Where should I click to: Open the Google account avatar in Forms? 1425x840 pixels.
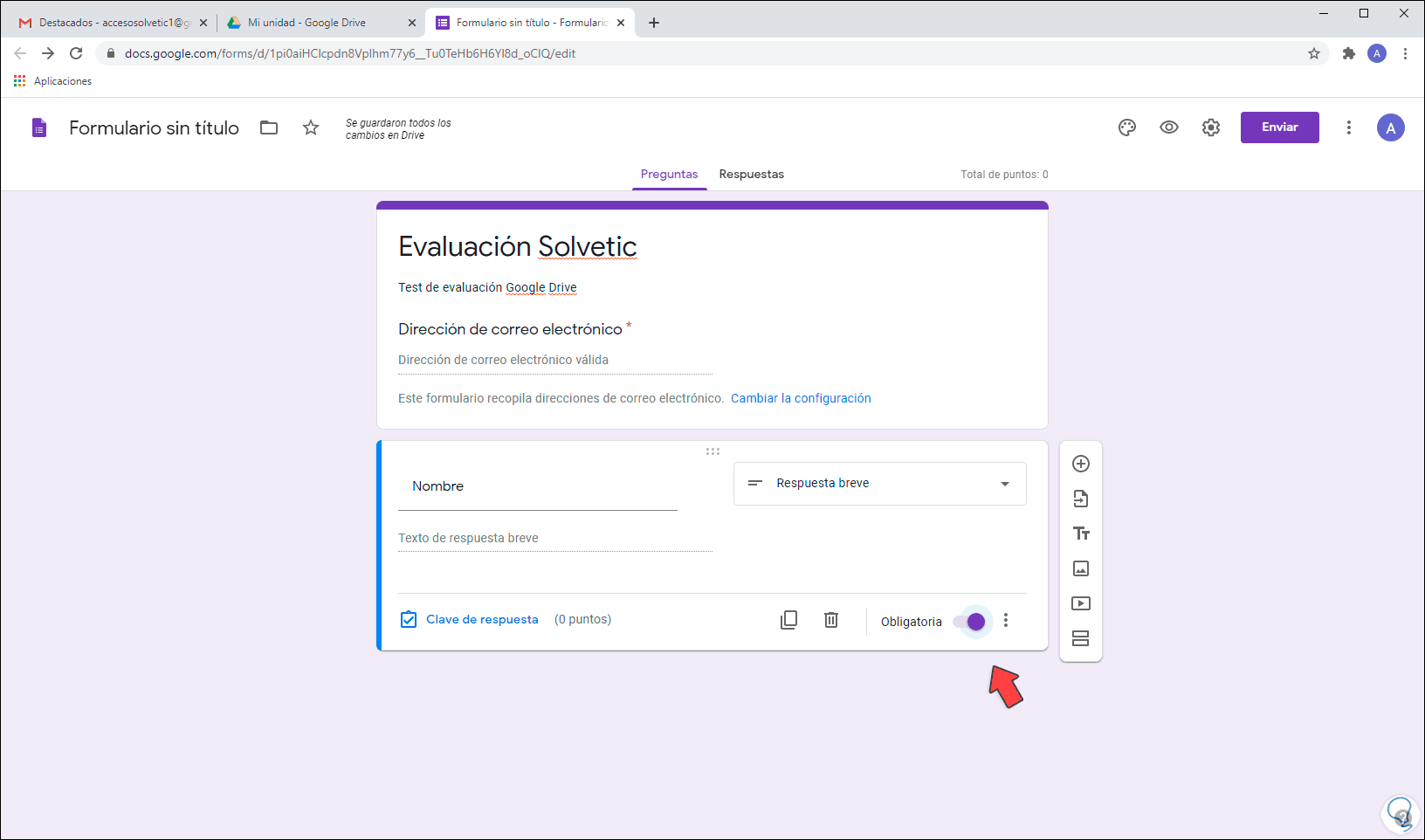click(x=1391, y=127)
